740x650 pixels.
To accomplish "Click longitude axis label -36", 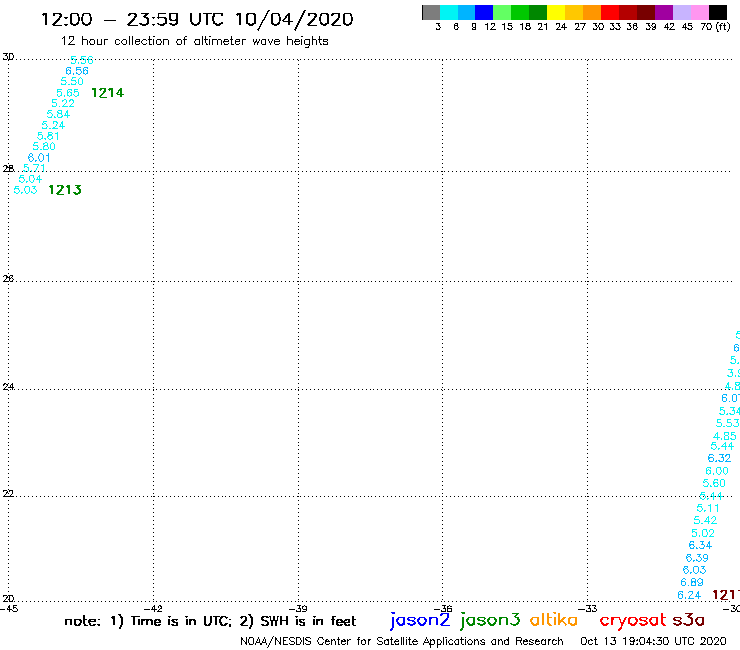I will pyautogui.click(x=443, y=608).
